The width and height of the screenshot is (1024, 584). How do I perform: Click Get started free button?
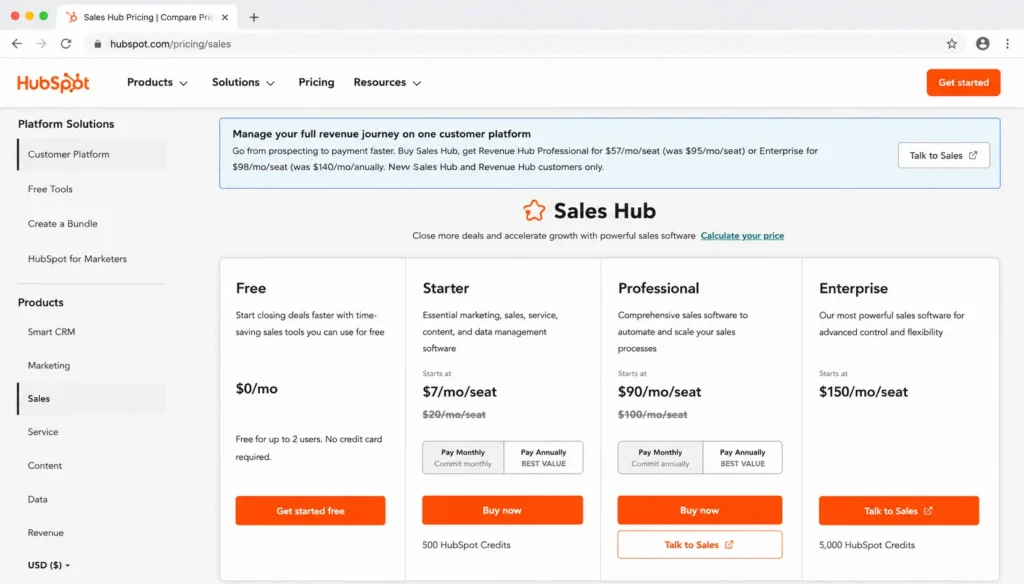(x=310, y=511)
